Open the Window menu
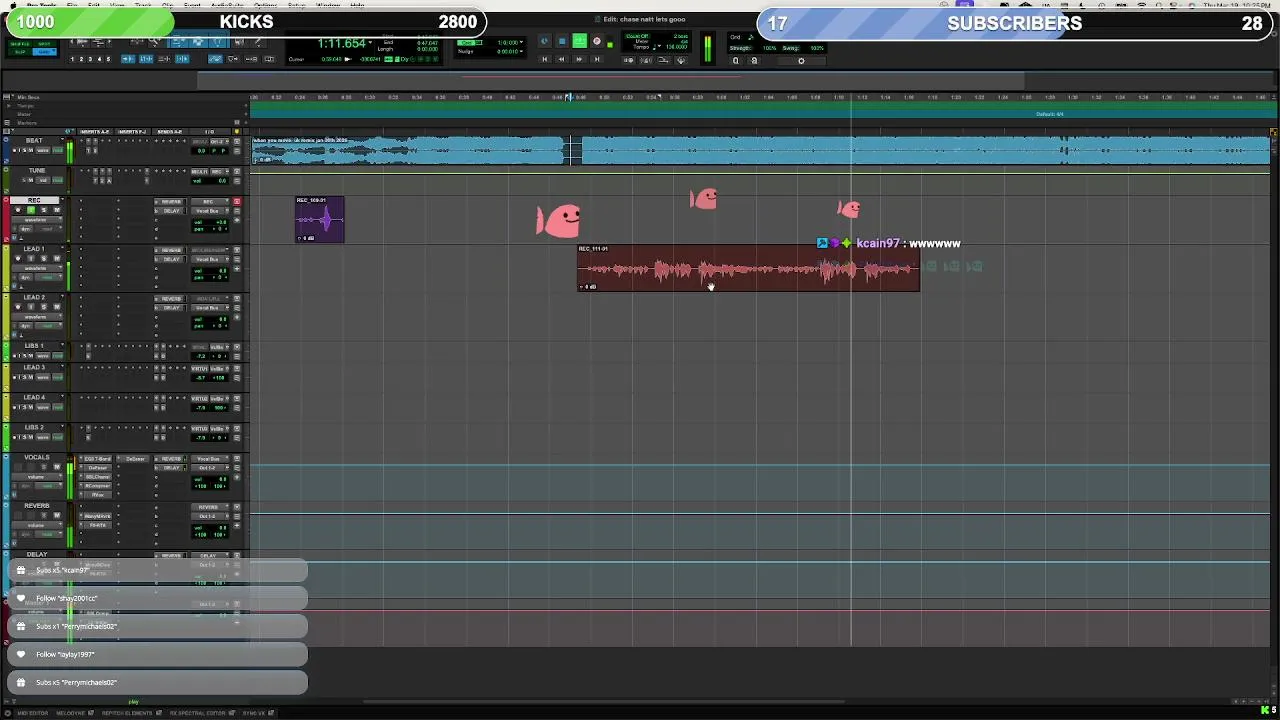 [x=328, y=5]
